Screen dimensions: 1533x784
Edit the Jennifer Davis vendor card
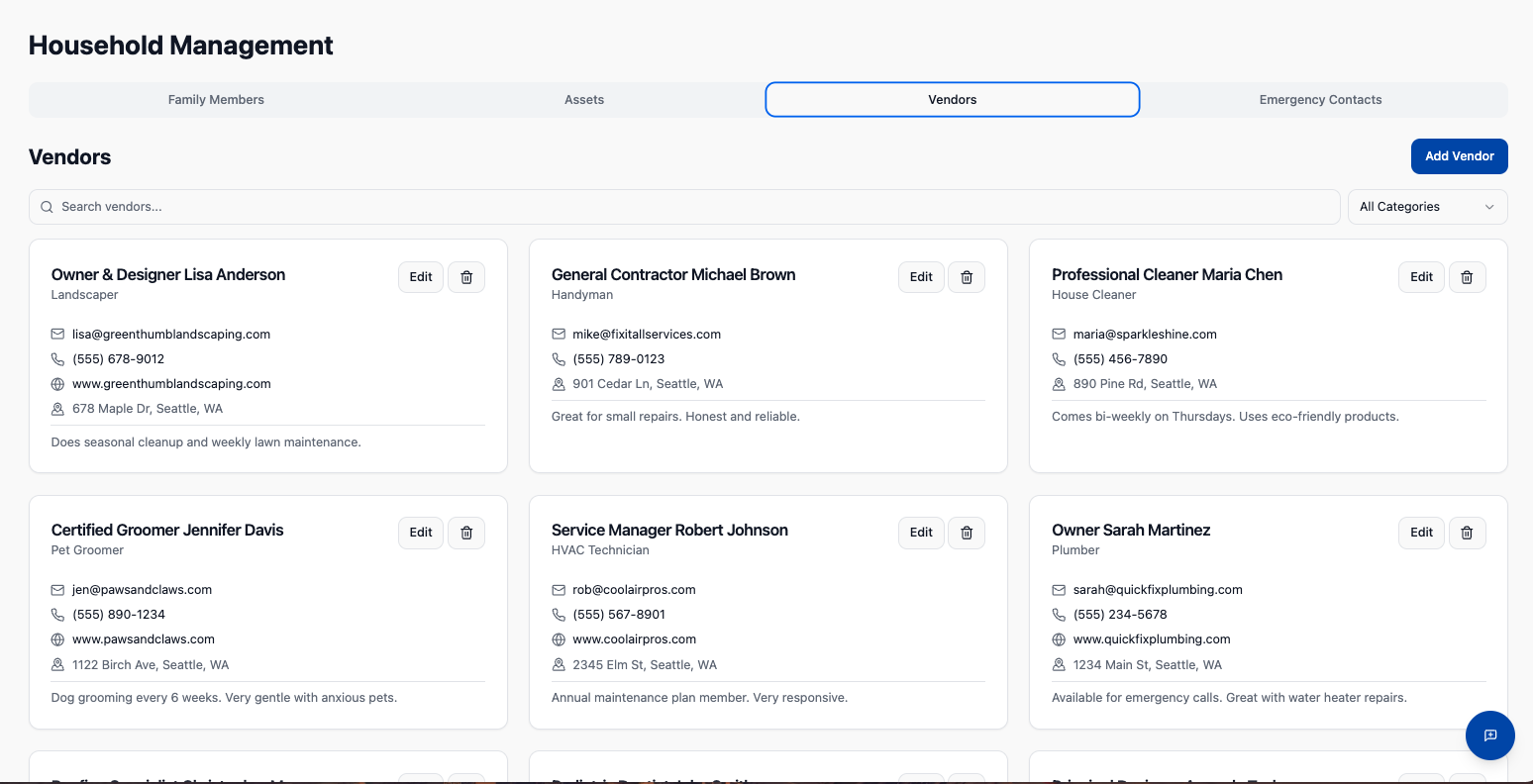421,533
